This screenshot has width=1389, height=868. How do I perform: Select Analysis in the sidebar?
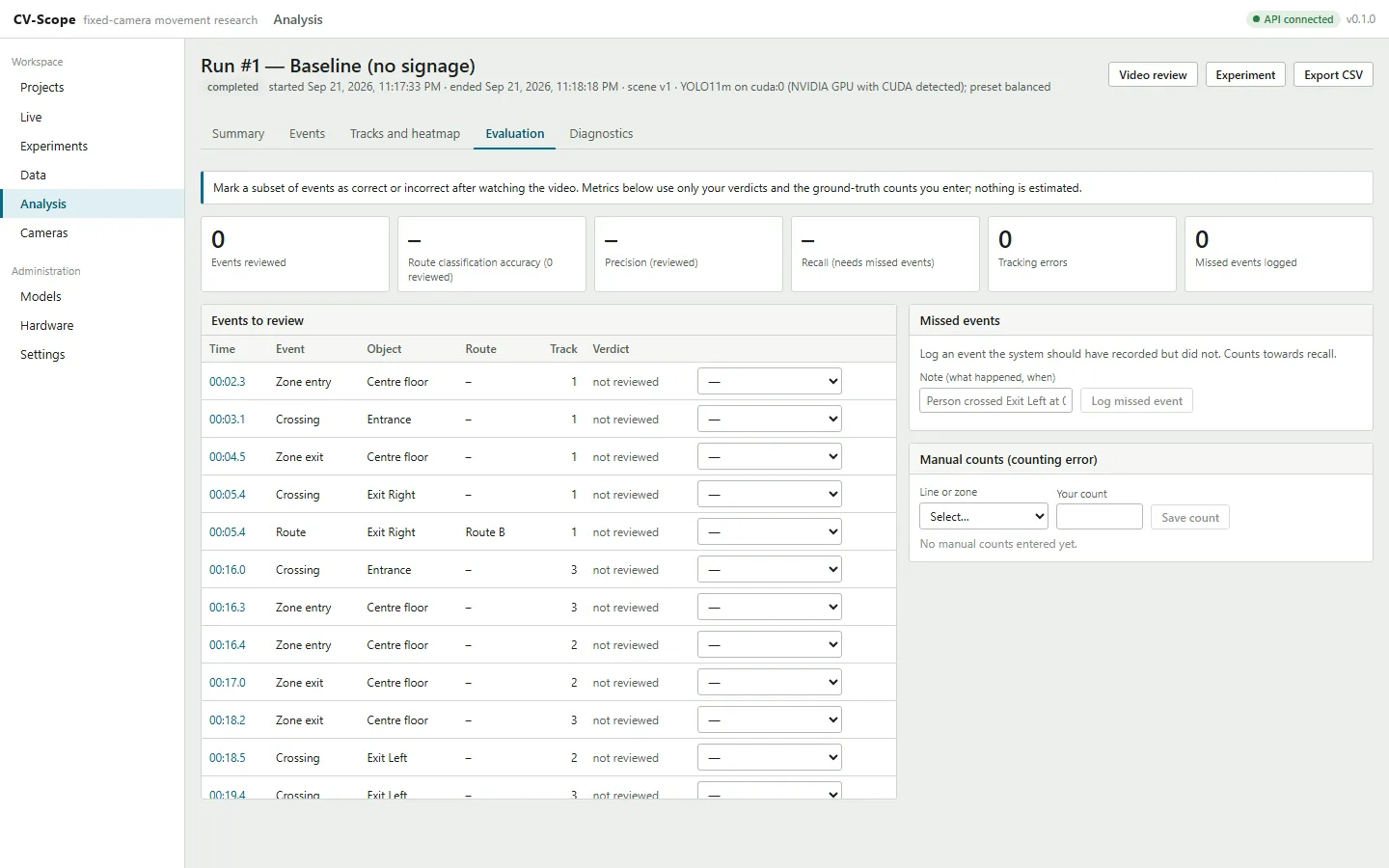92,203
